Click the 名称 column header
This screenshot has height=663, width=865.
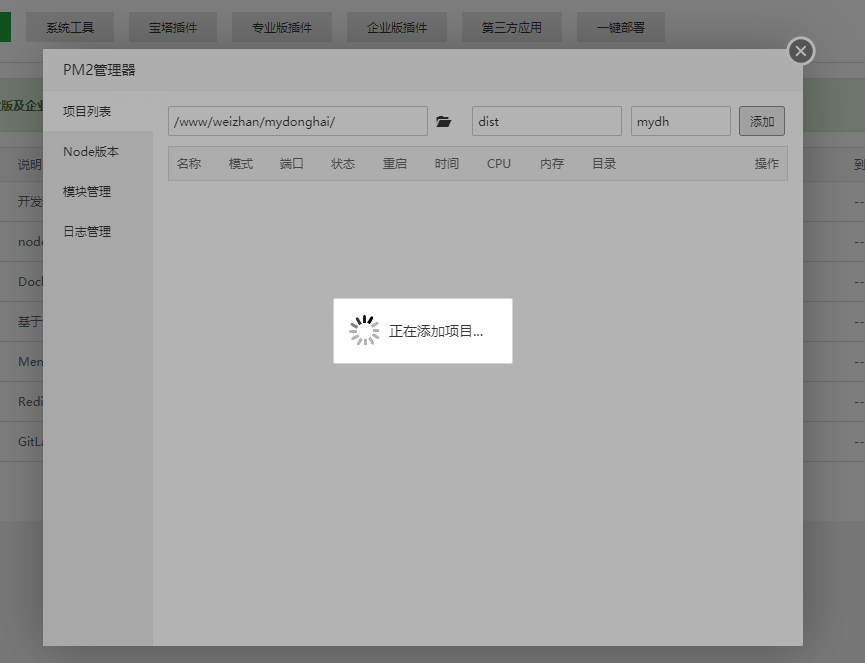(x=189, y=164)
